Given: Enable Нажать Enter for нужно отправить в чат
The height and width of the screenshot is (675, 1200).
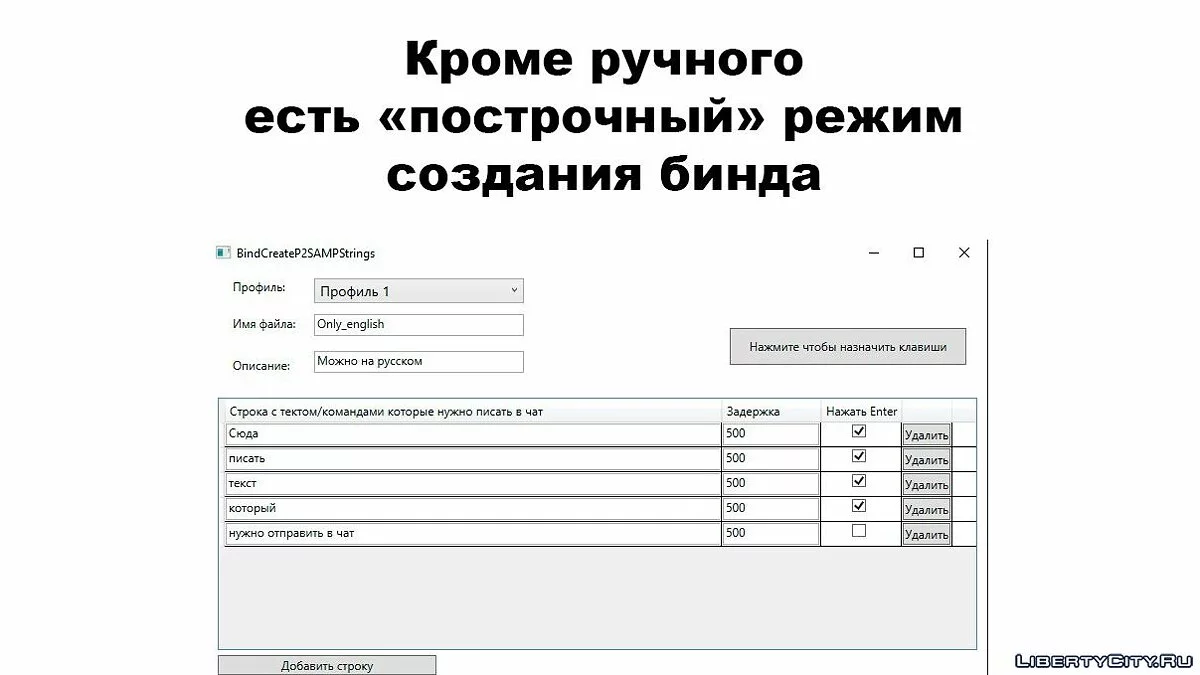Looking at the screenshot, I should pyautogui.click(x=858, y=532).
